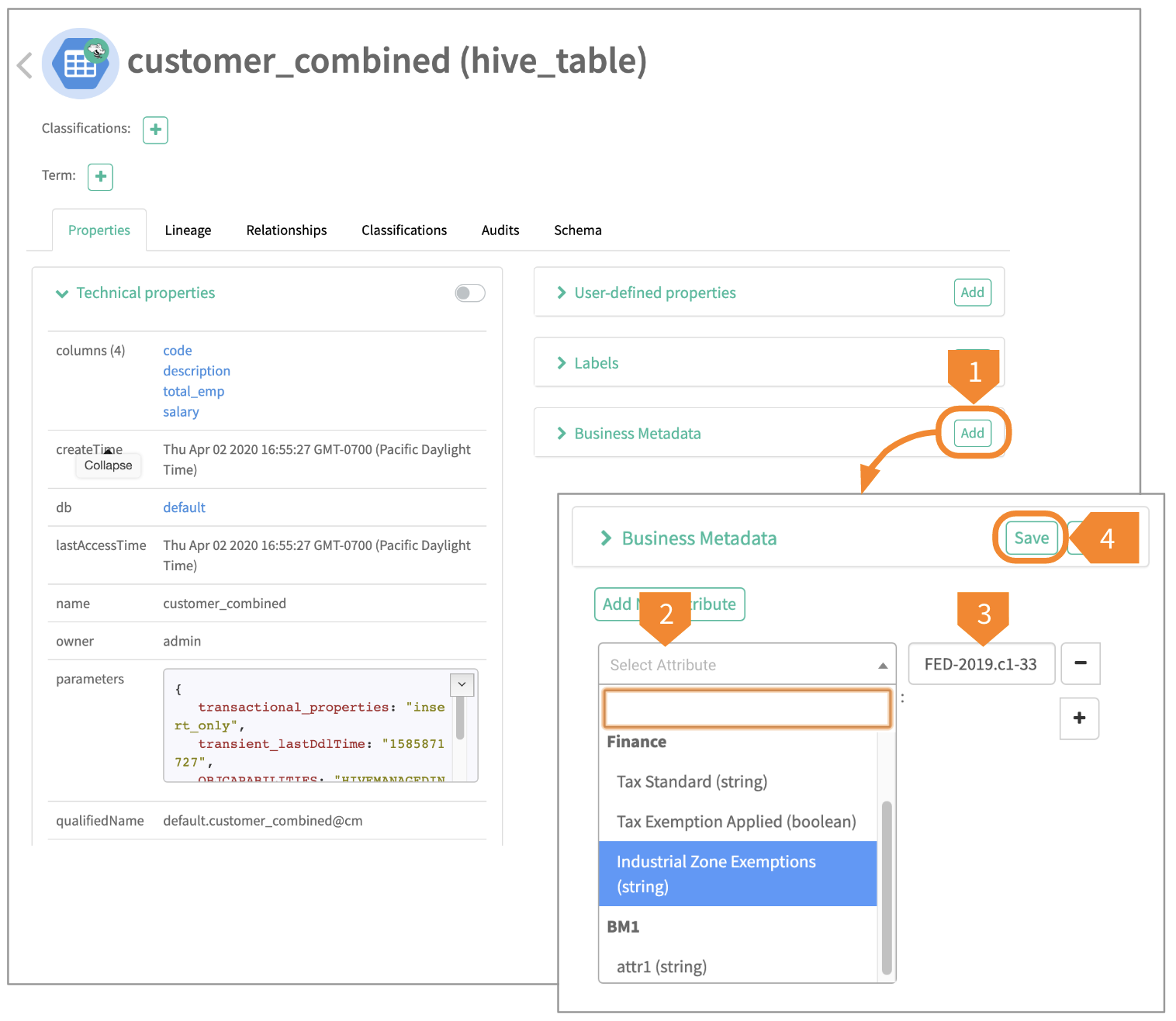Viewport: 1176px width, 1021px height.
Task: Switch to the Lineage tab
Action: coord(188,230)
